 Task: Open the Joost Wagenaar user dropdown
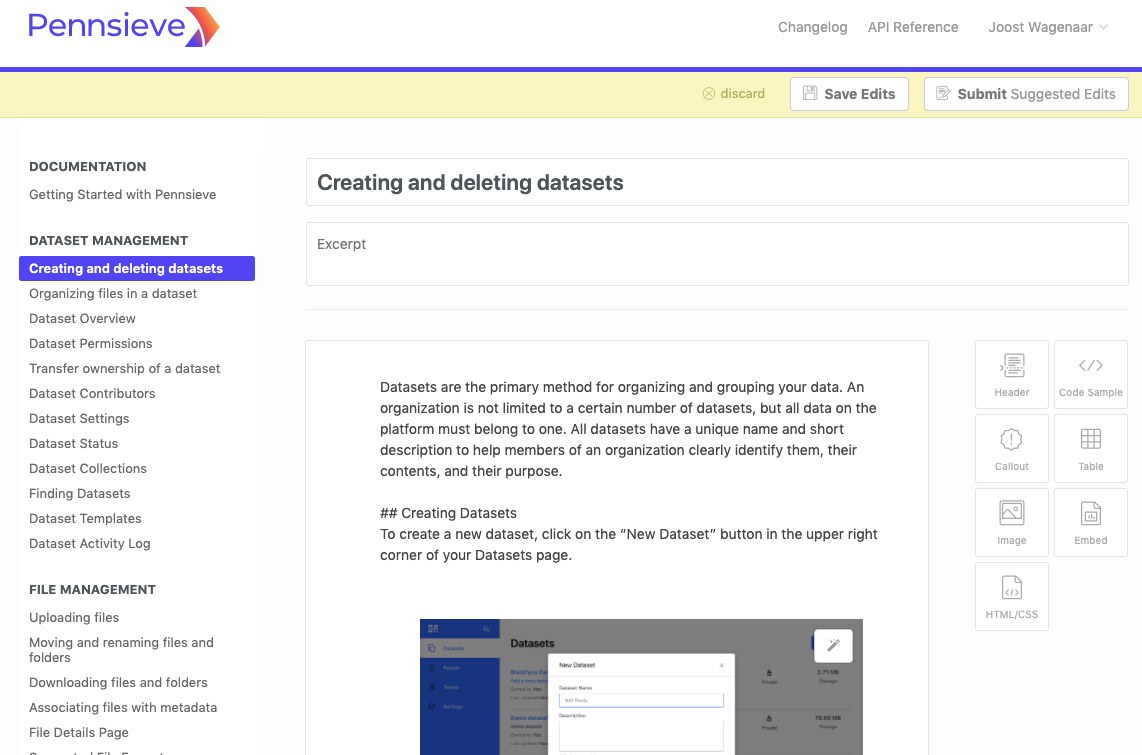pos(1047,27)
